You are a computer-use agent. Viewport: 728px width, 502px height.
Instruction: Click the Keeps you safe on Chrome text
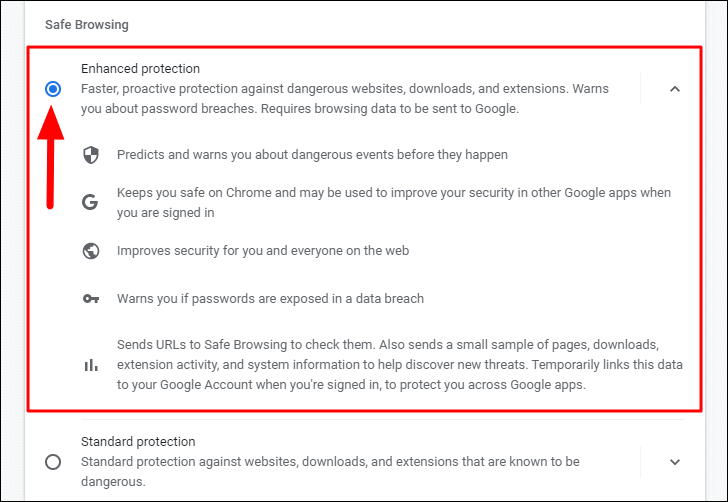point(394,202)
